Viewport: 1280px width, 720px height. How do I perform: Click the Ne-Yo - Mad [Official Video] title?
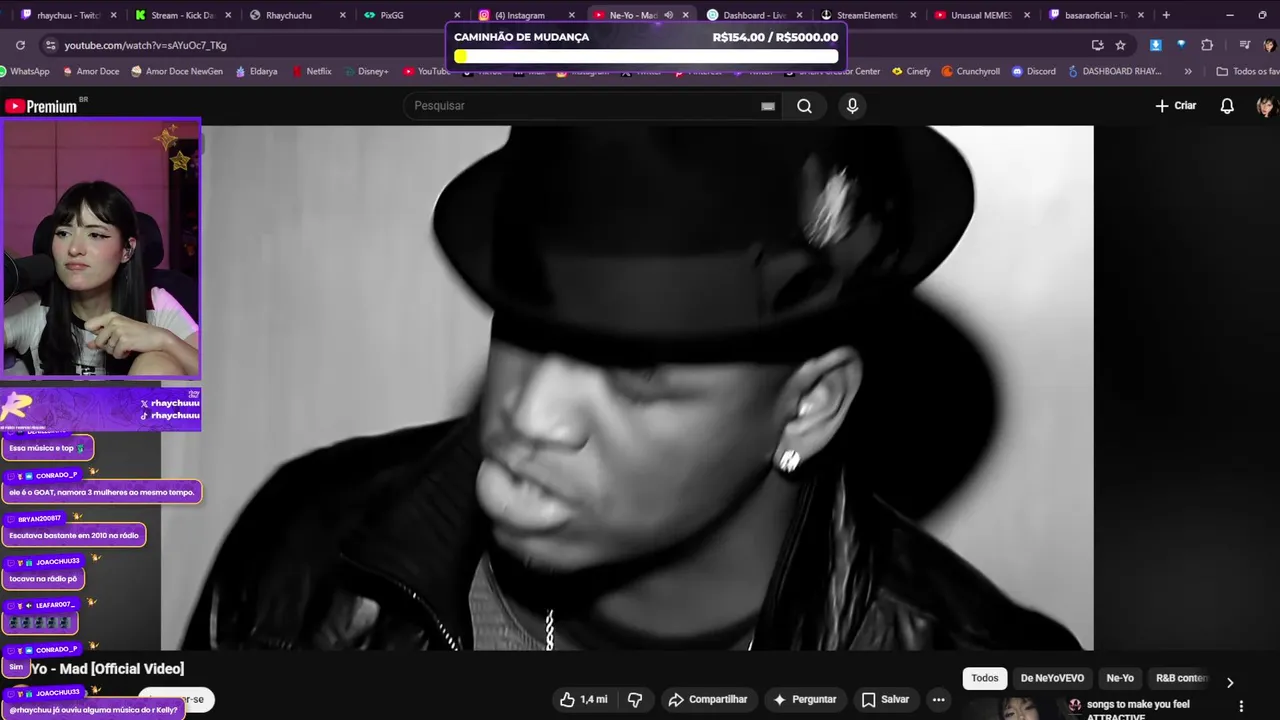coord(105,668)
